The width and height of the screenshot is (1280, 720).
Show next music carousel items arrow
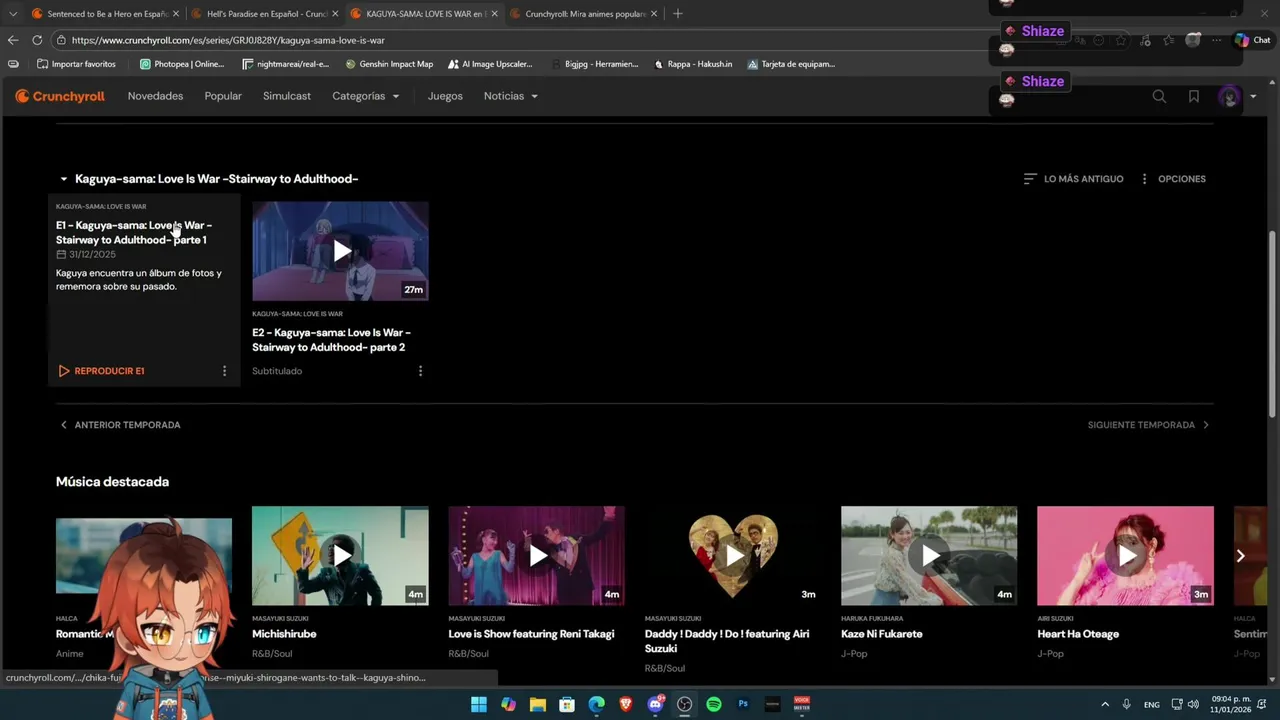tap(1240, 556)
